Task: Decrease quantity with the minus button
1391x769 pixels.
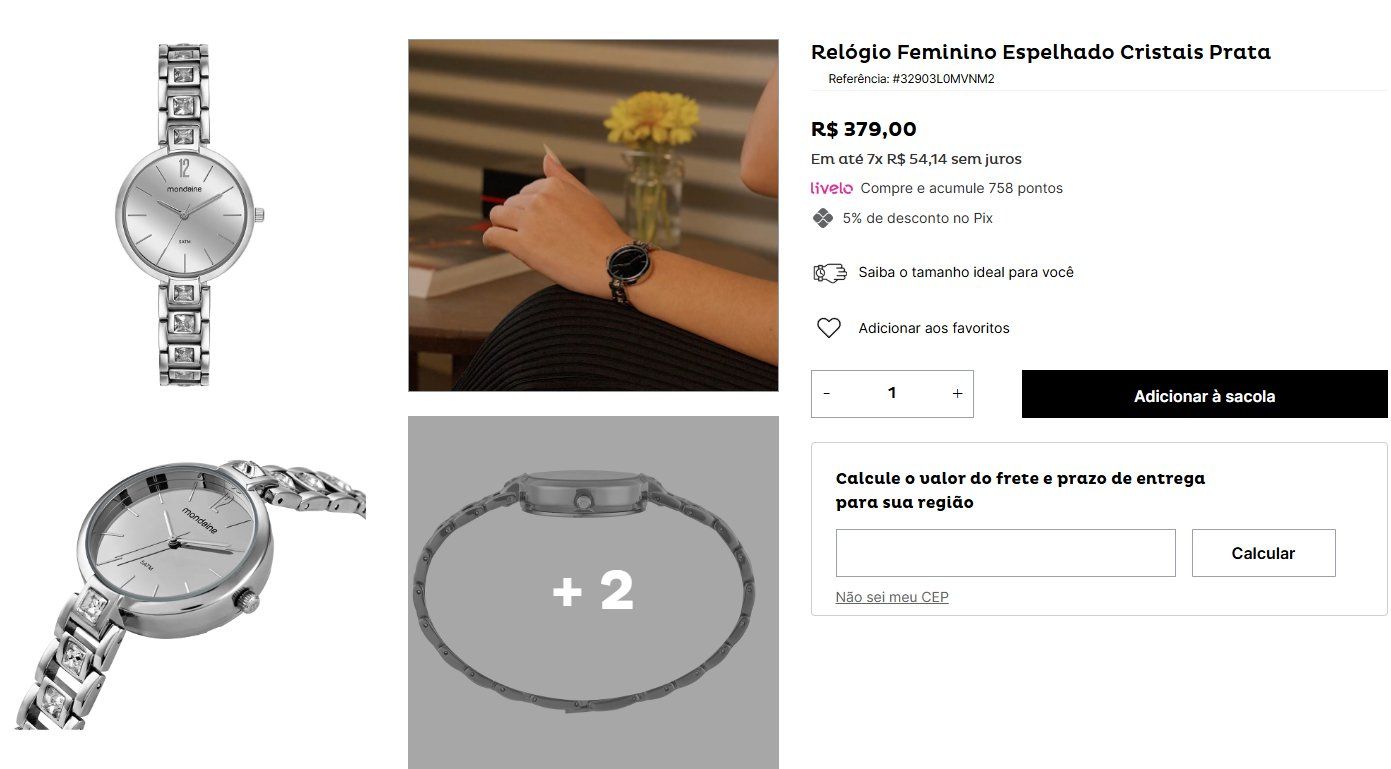Action: tap(826, 394)
